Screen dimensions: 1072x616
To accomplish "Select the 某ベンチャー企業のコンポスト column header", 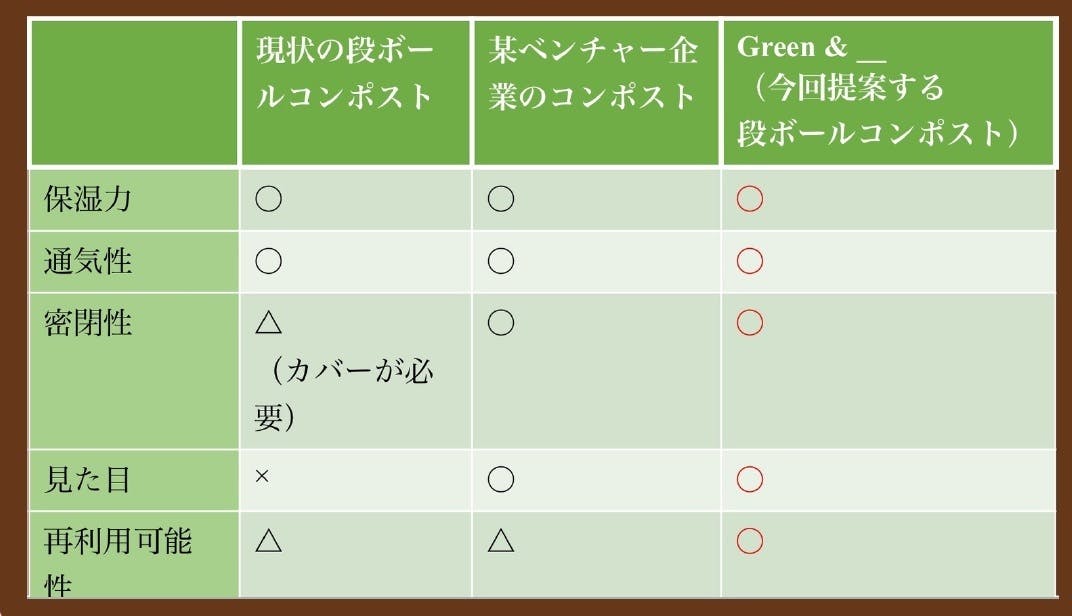I will 593,73.
